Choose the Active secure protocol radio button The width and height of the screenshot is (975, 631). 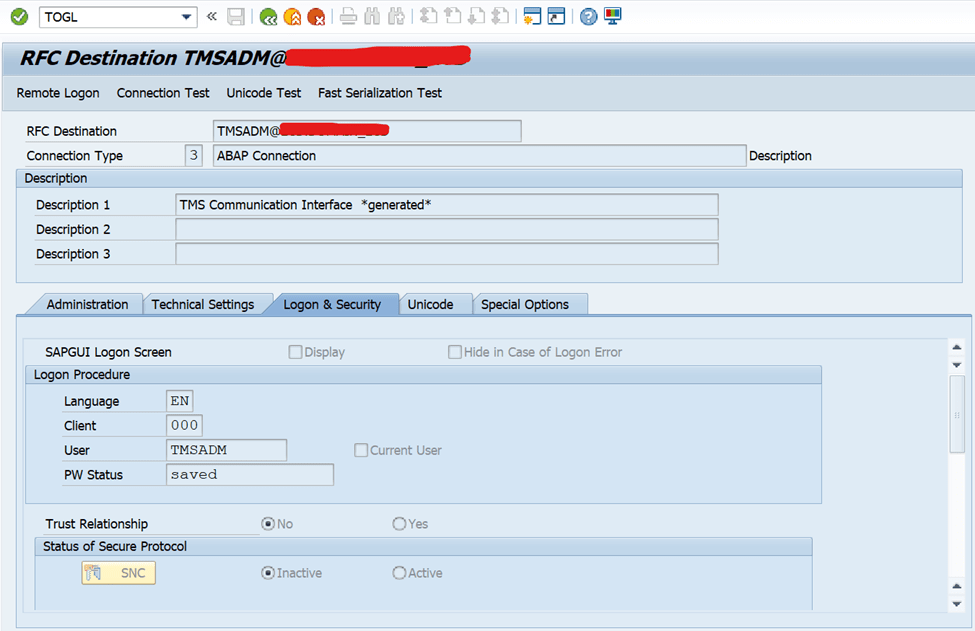click(399, 573)
